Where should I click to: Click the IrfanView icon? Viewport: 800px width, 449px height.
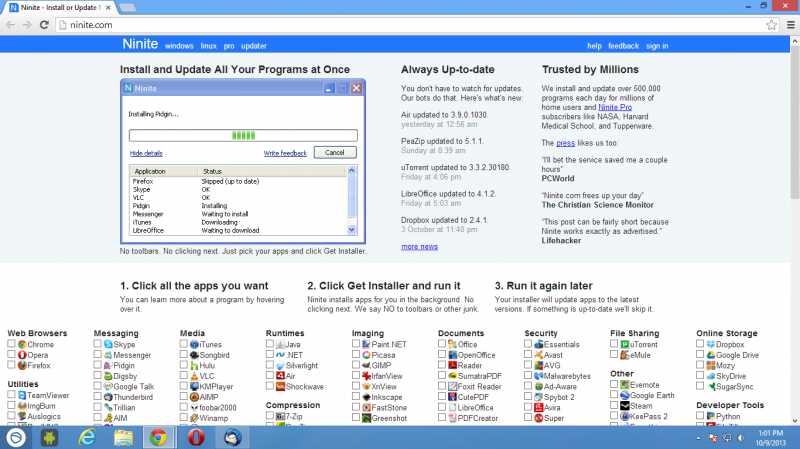366,376
